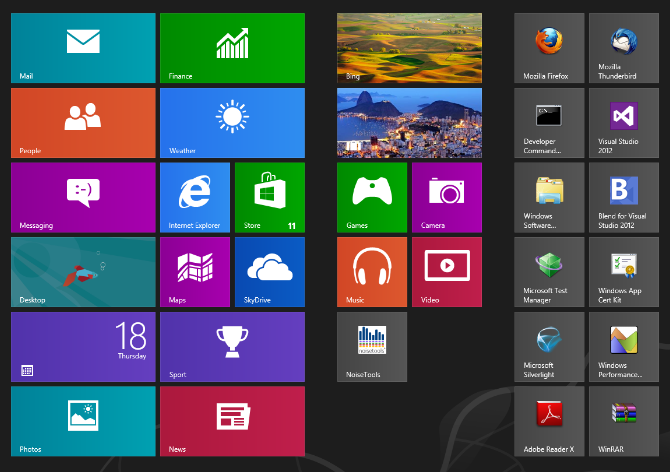Launch Blend for Visual Studio 2012

[624, 197]
